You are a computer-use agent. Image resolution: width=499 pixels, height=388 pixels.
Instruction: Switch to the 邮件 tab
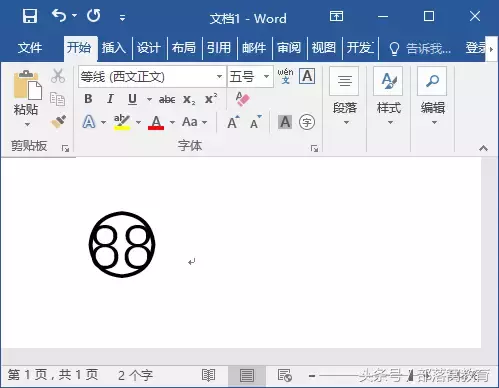(254, 48)
